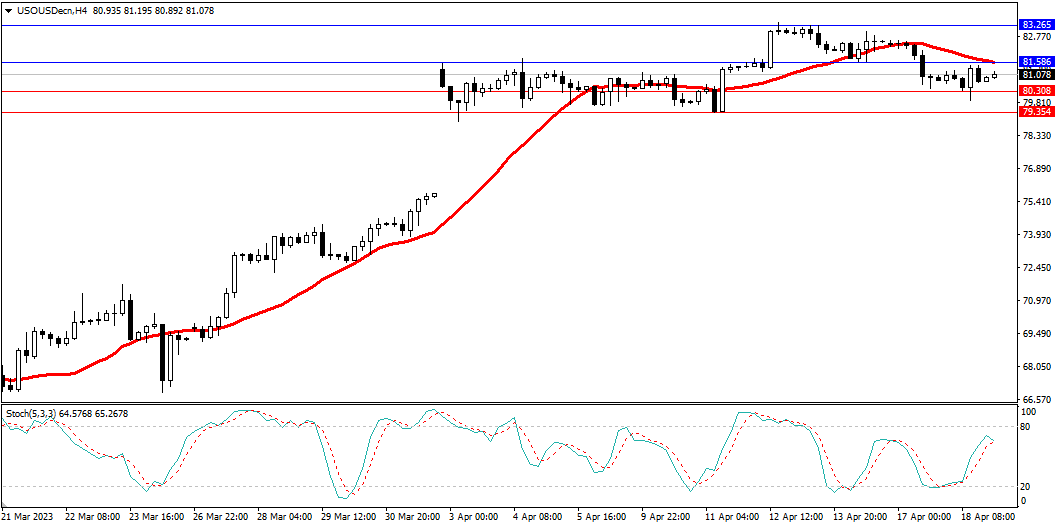Click the 29 Mar 12:00 time label
The image size is (1057, 528).
349,516
